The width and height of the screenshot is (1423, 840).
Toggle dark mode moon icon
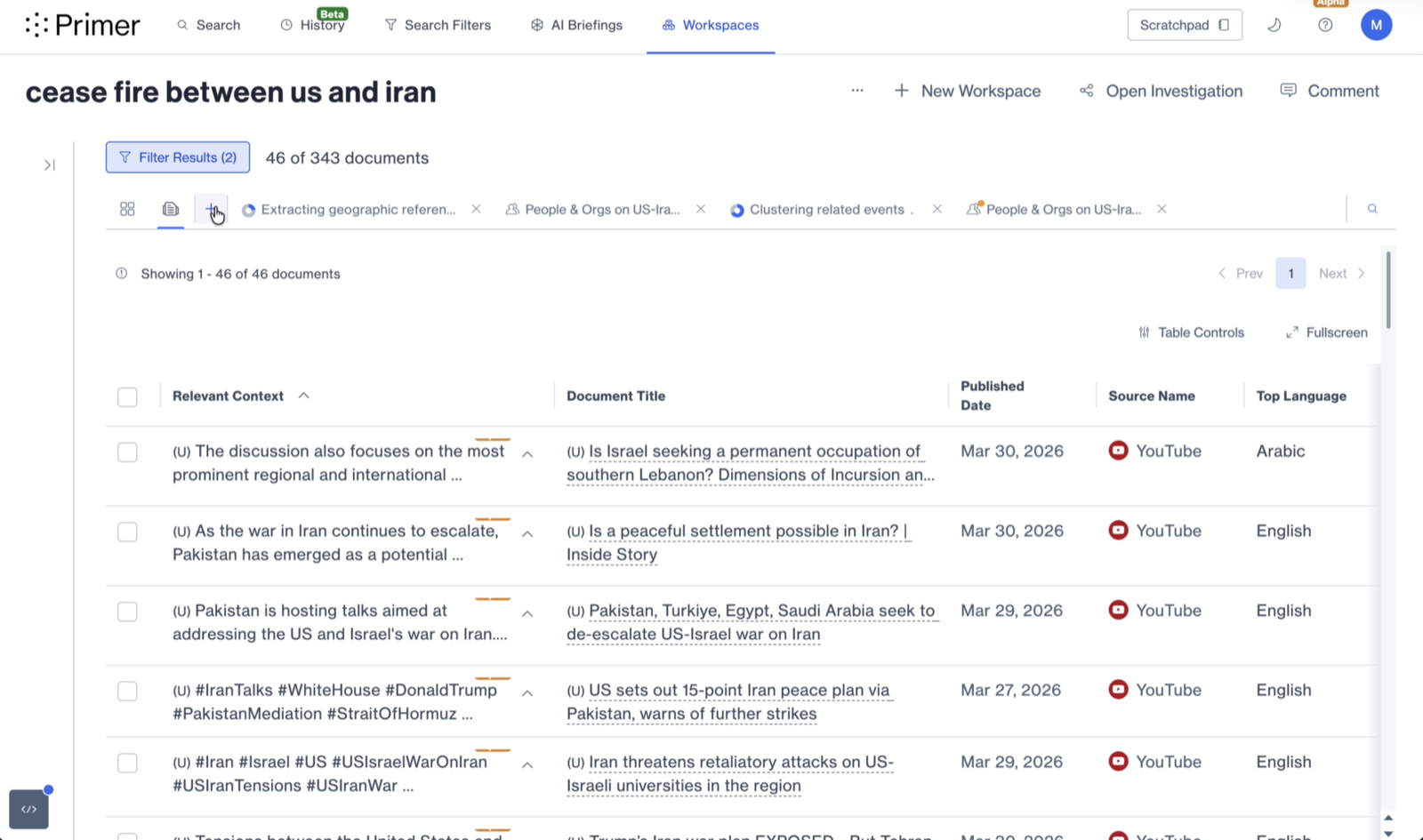point(1274,25)
